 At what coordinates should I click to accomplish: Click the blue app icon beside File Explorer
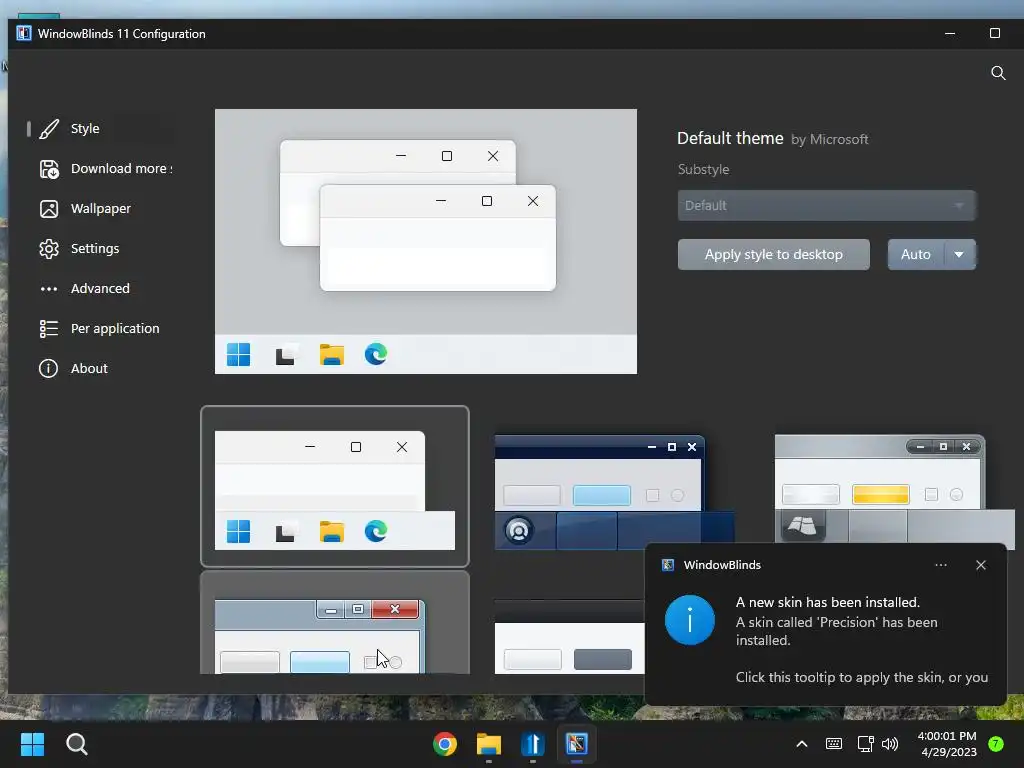tap(533, 744)
